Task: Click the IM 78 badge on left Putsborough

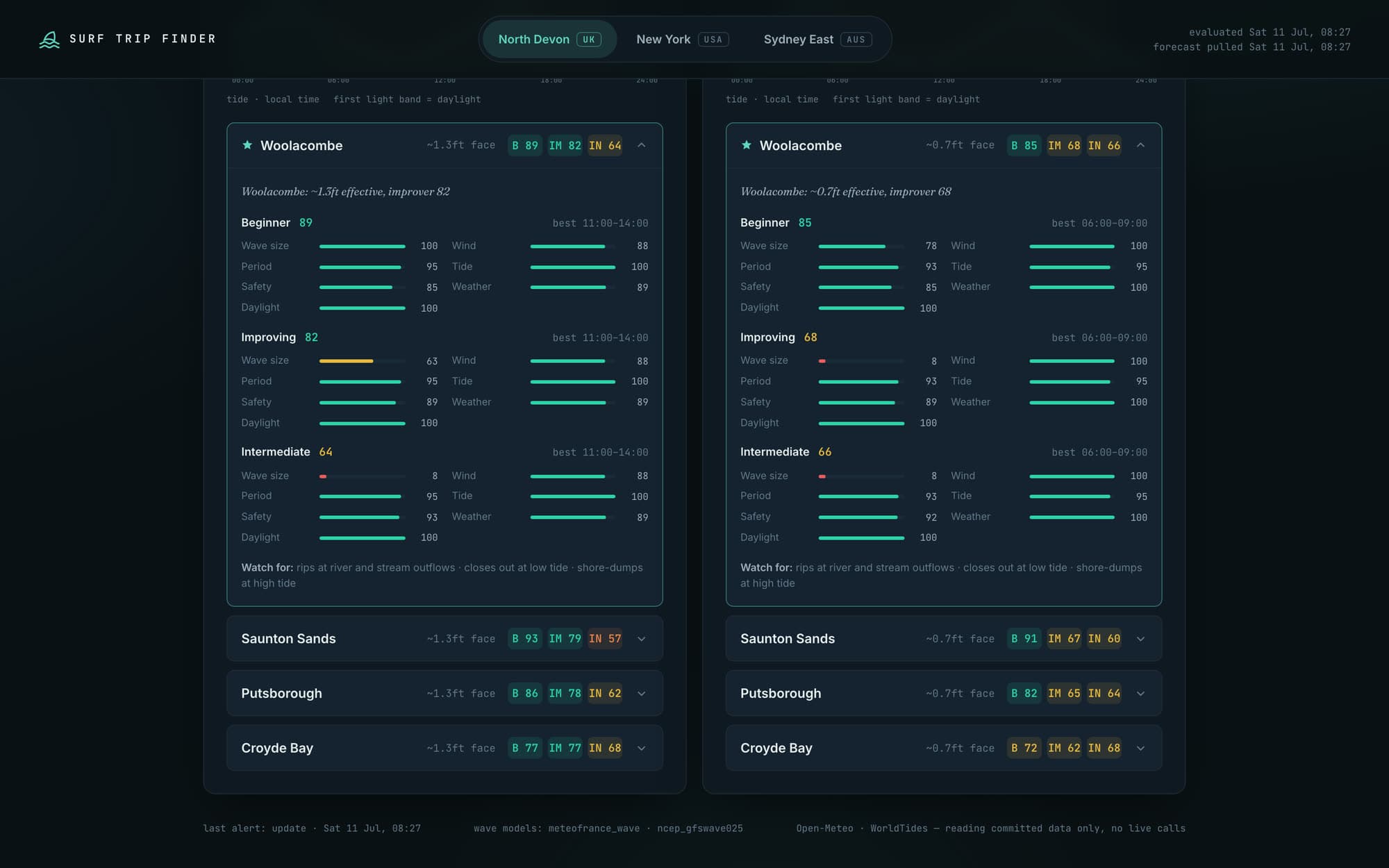Action: click(x=565, y=693)
